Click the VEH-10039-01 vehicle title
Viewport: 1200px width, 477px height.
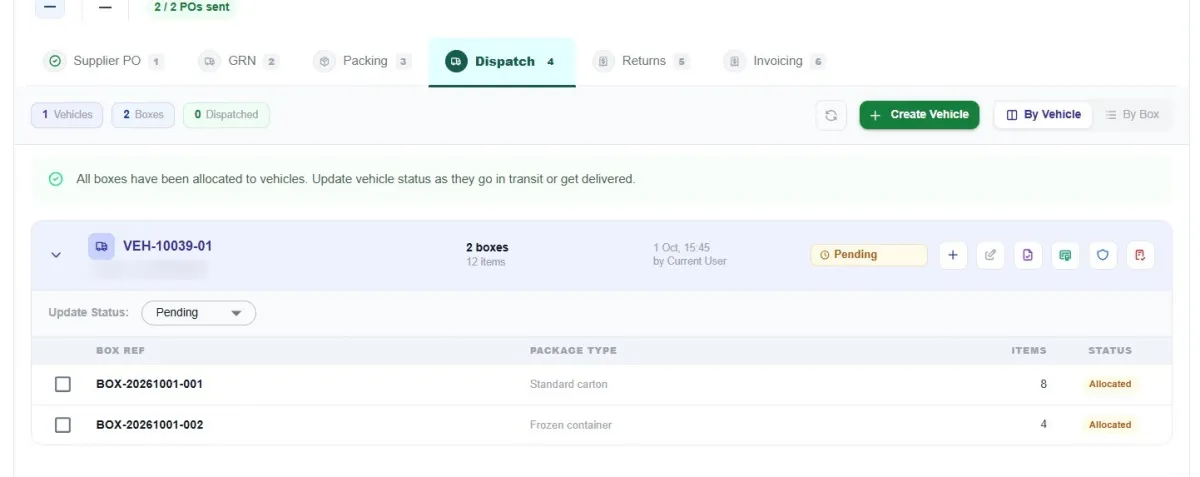tap(167, 246)
